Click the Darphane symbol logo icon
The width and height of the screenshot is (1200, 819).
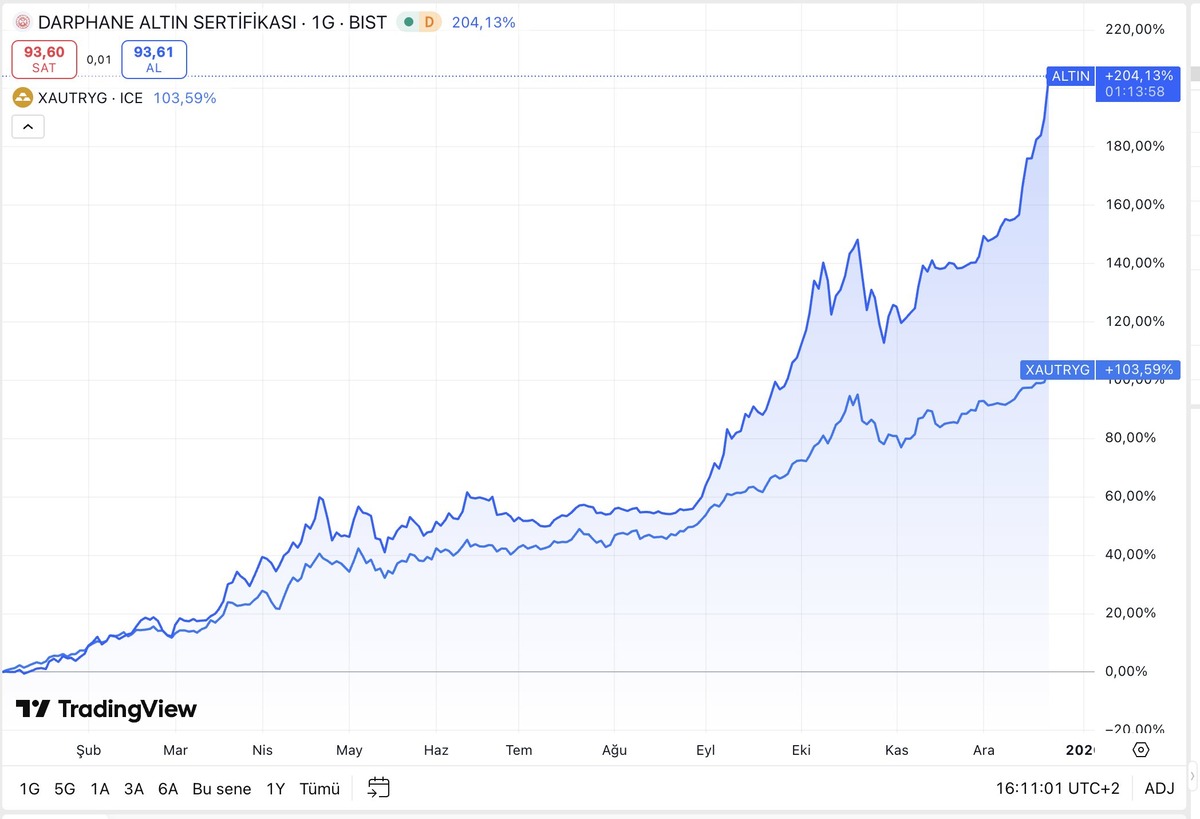(x=21, y=22)
